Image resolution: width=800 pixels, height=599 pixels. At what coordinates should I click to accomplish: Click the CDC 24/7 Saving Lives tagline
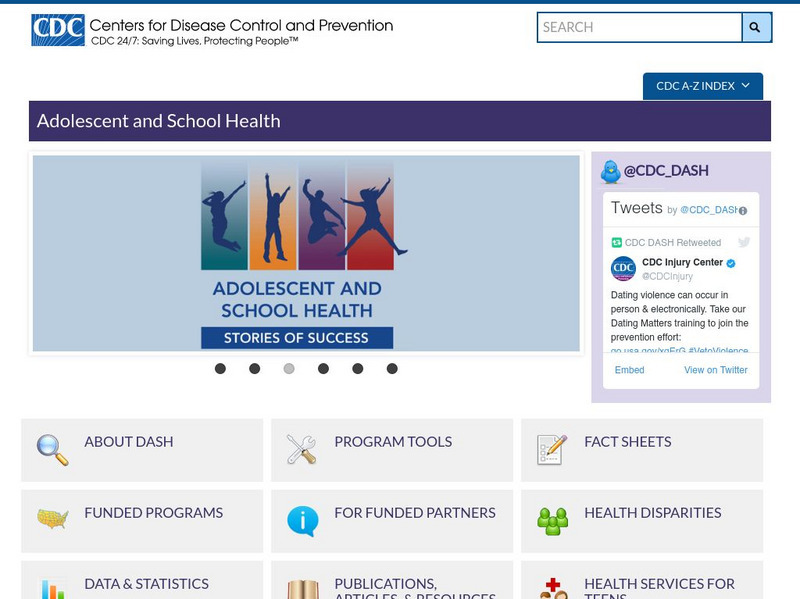[x=194, y=41]
